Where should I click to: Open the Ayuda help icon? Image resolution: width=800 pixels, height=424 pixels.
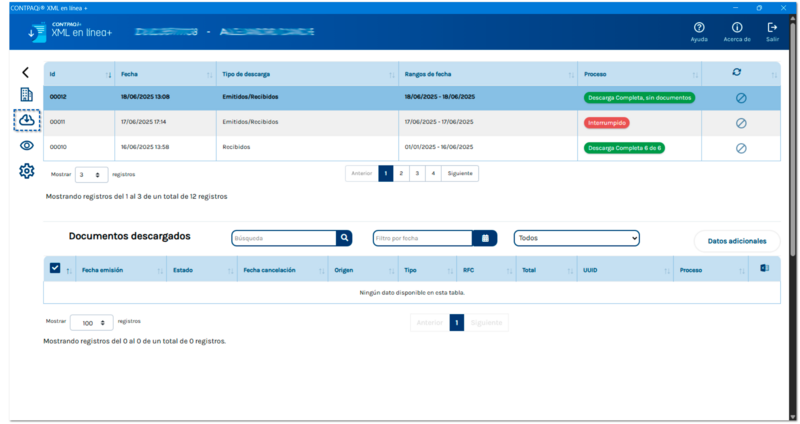click(x=699, y=28)
